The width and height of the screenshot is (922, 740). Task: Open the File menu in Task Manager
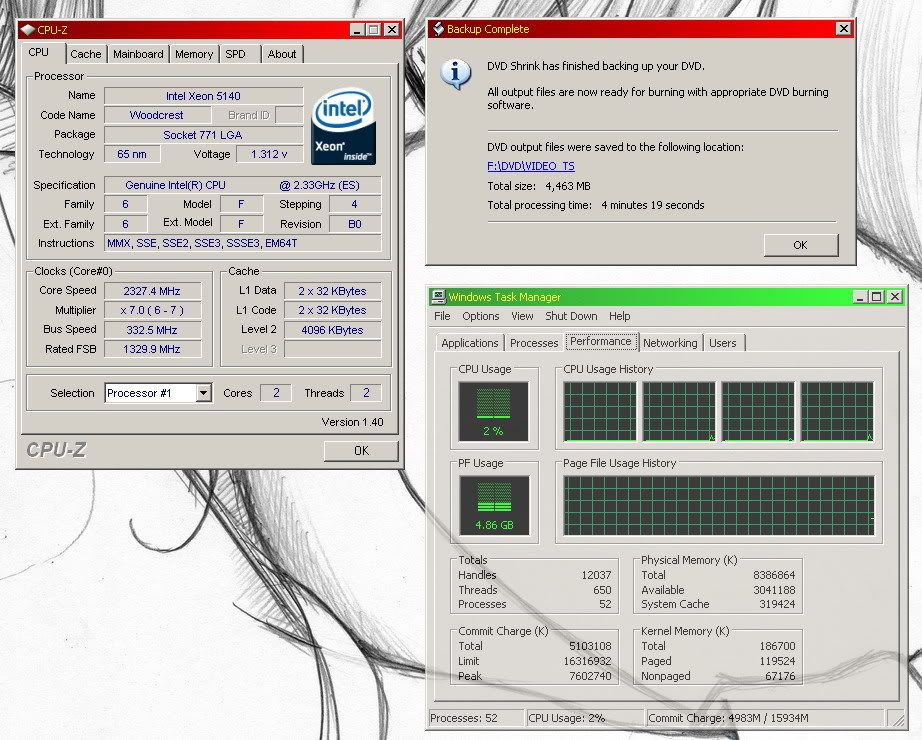[x=442, y=316]
